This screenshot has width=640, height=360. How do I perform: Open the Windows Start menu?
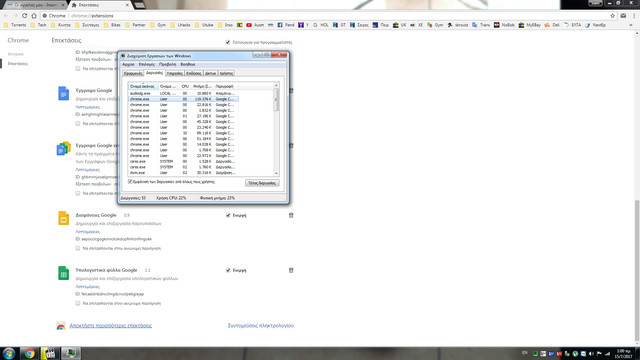[x=9, y=353]
